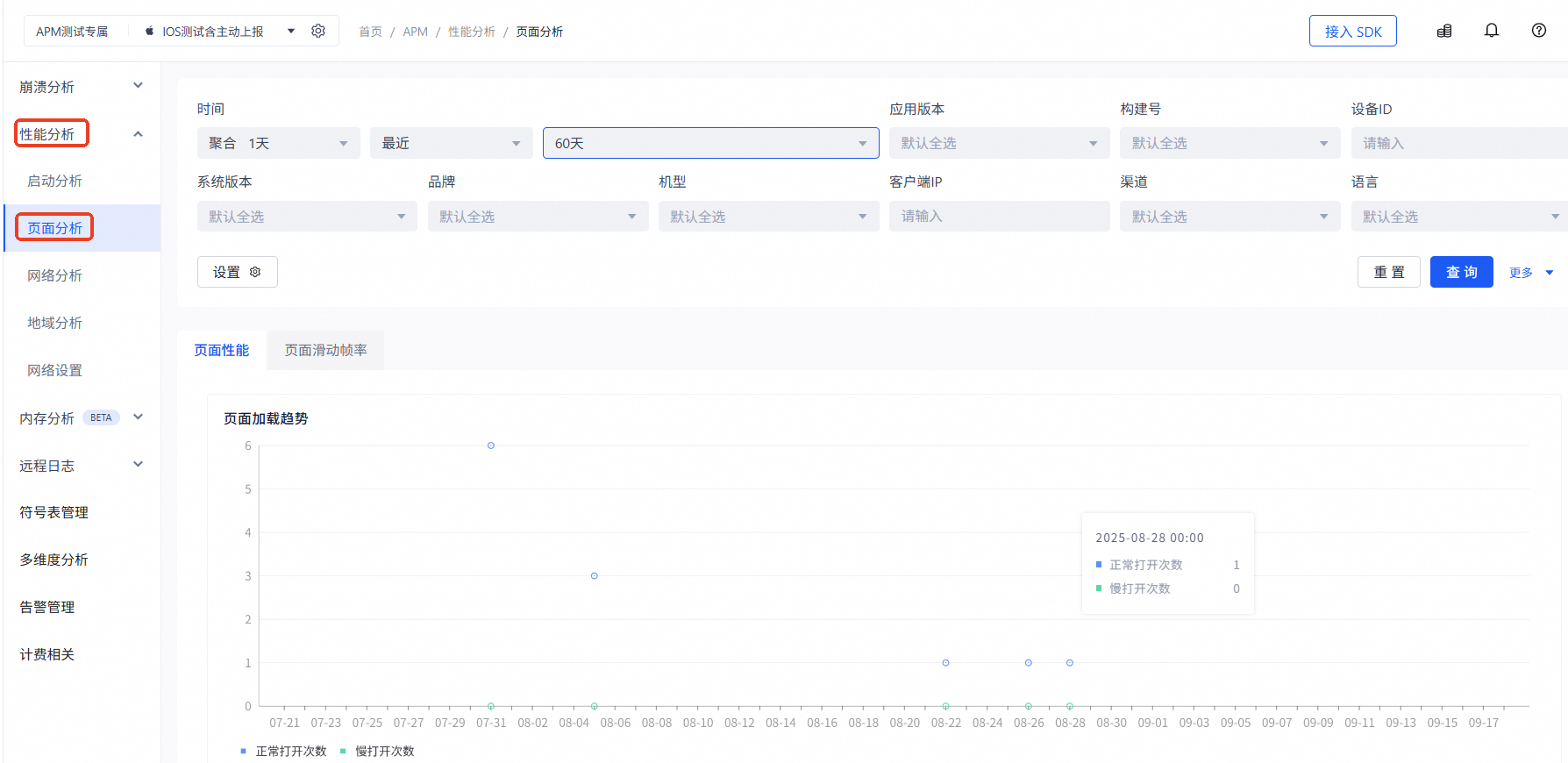Open the notifications bell
Image resolution: width=1568 pixels, height=763 pixels.
point(1492,31)
